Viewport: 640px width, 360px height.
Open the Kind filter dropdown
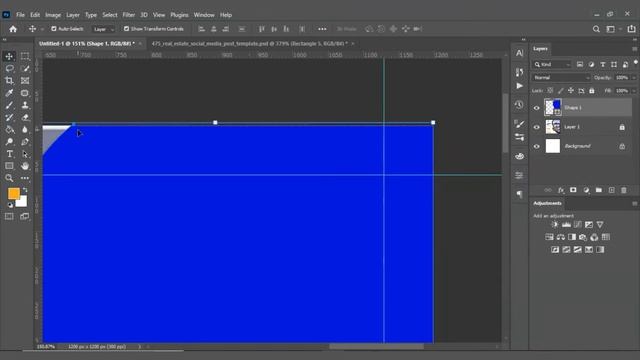(x=551, y=64)
